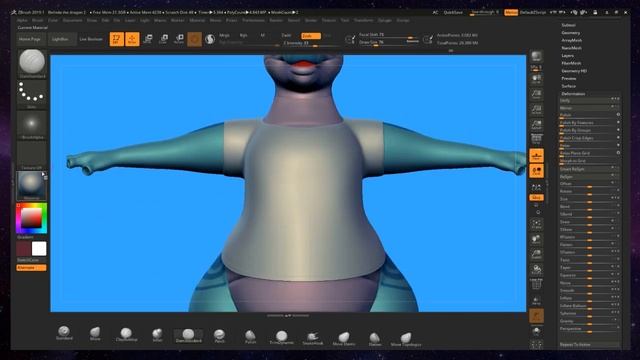Image resolution: width=640 pixels, height=360 pixels.
Task: Toggle the Local rotation button
Action: pos(536,171)
